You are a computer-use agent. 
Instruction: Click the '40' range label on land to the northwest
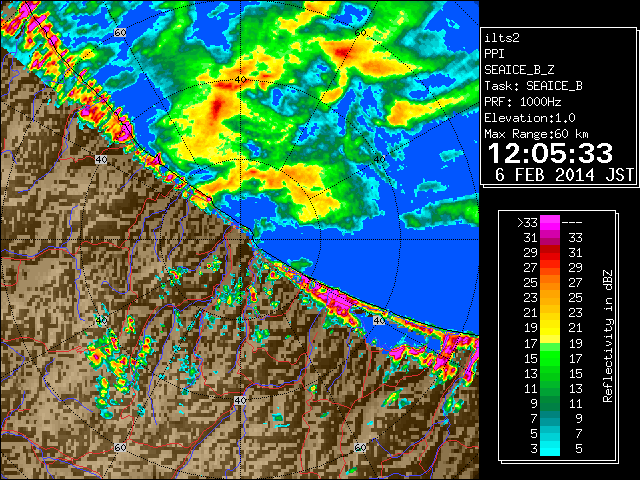[x=101, y=159]
